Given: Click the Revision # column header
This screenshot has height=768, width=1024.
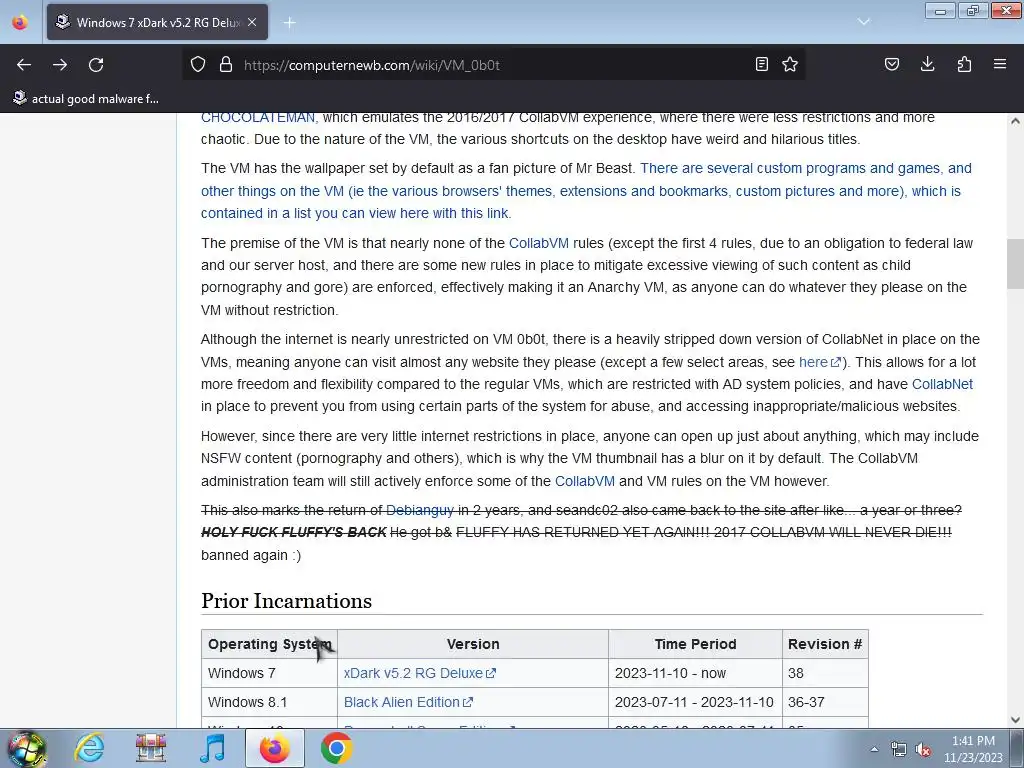Looking at the screenshot, I should (825, 644).
